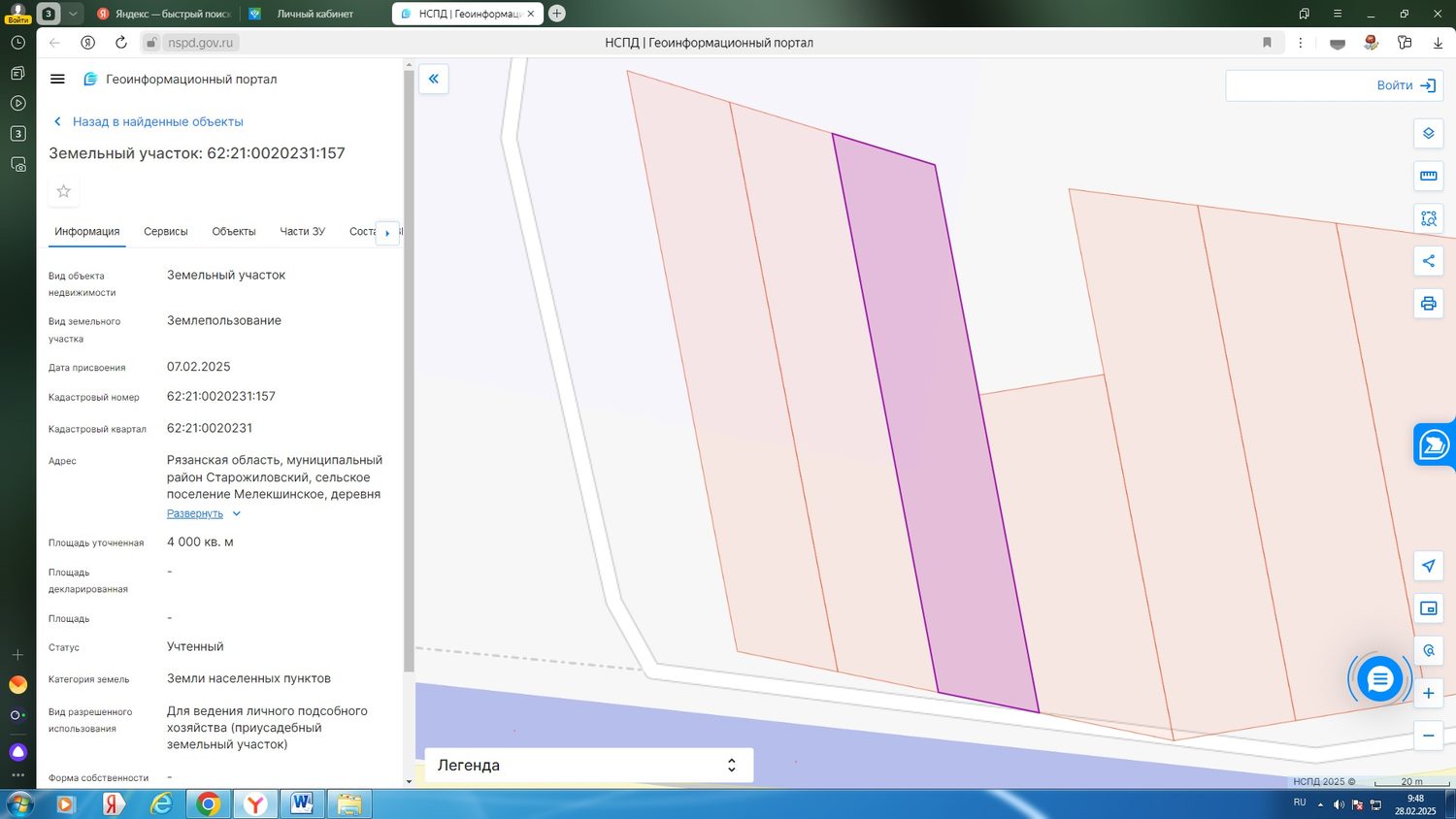Expand the full address text
The width and height of the screenshot is (1456, 819).
coord(204,513)
